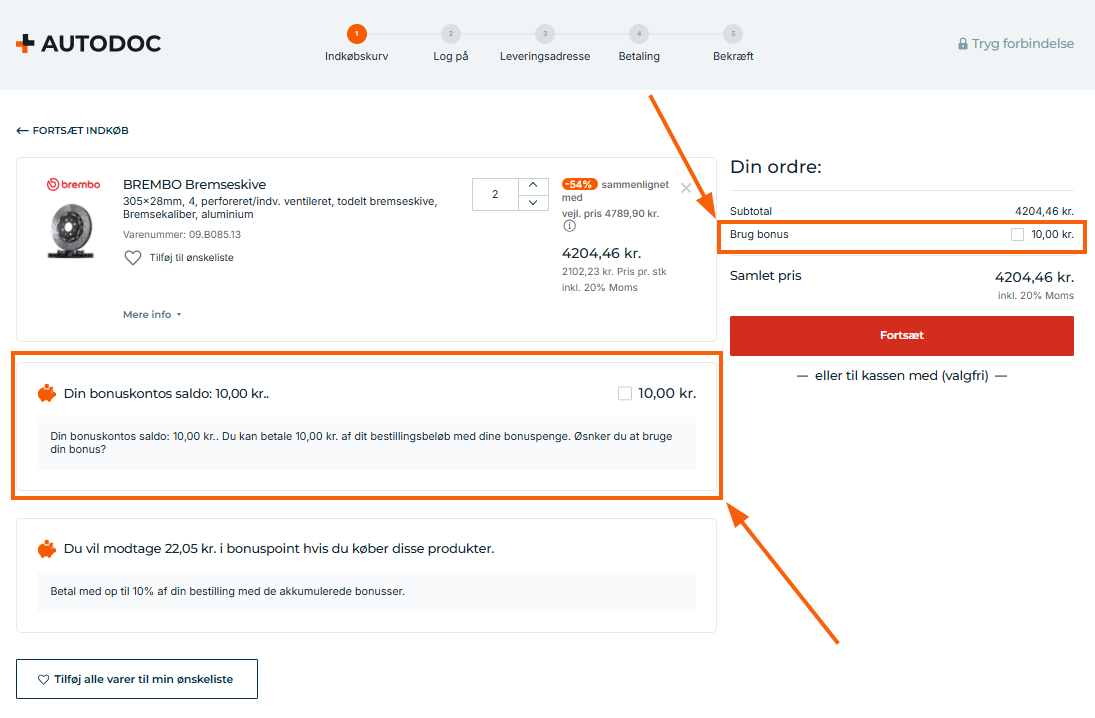Click Tilføj alle varer til min ønskeliste
Image resolution: width=1095 pixels, height=718 pixels.
137,679
